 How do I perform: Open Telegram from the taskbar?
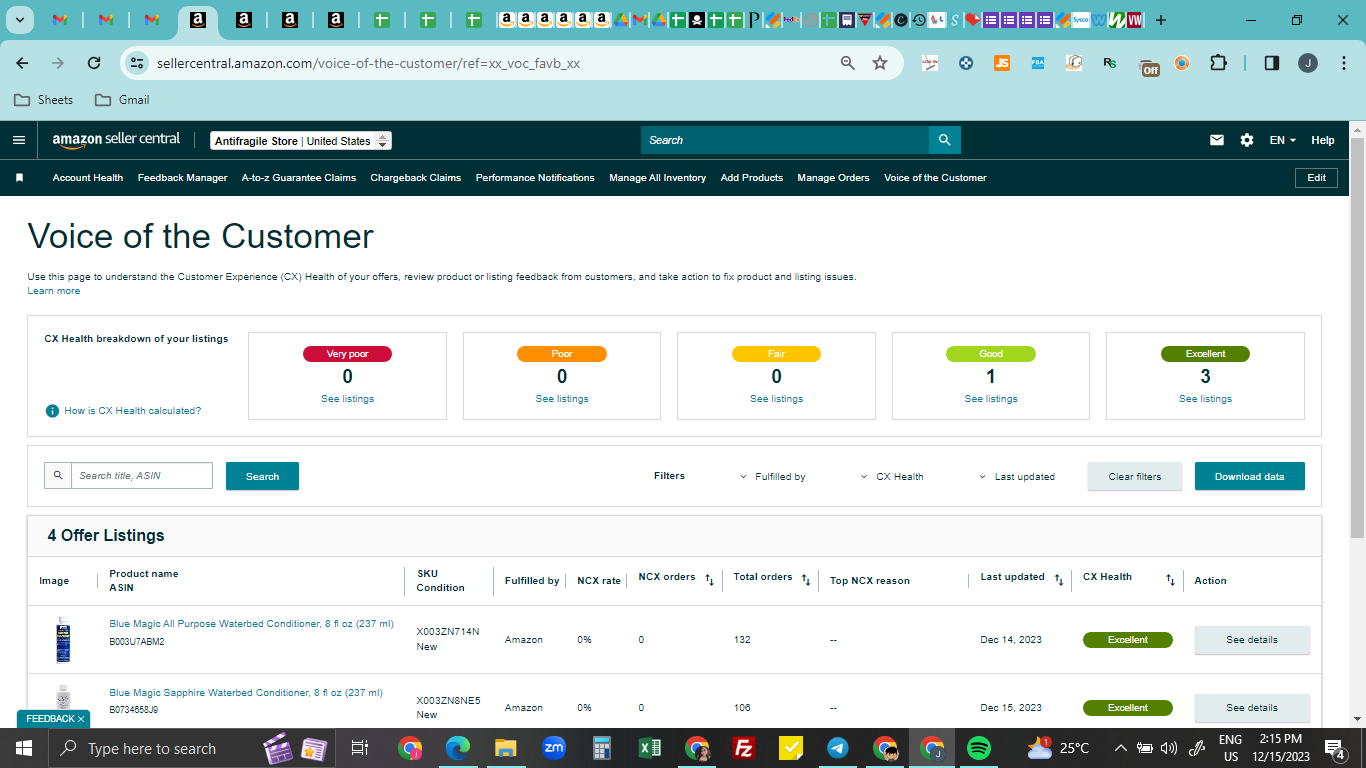(x=838, y=748)
